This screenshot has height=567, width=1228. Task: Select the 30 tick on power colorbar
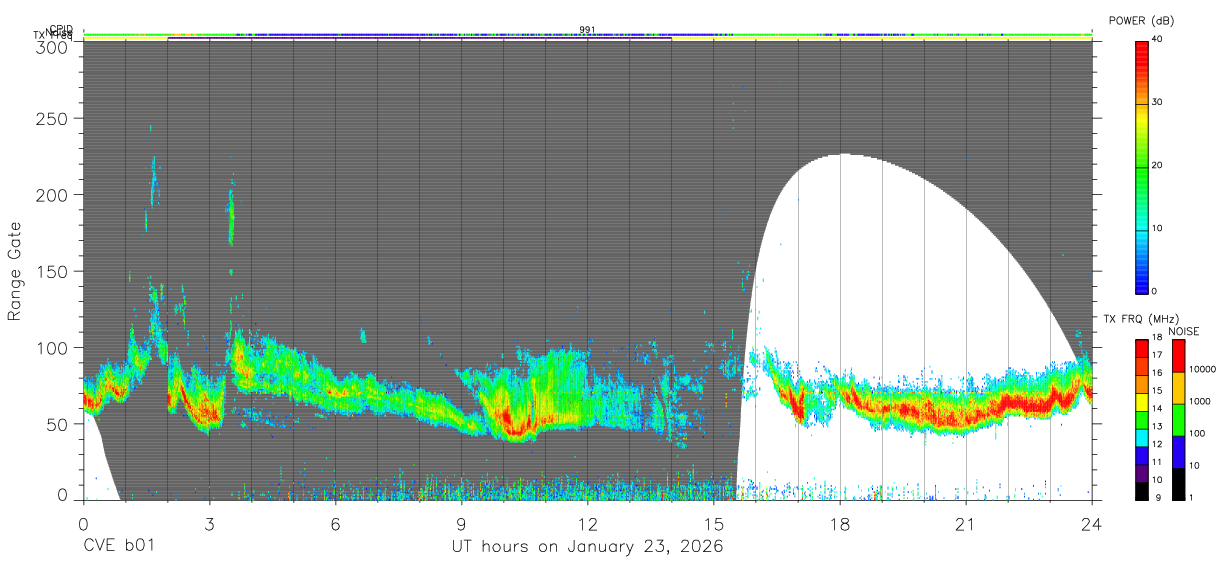[x=1158, y=102]
